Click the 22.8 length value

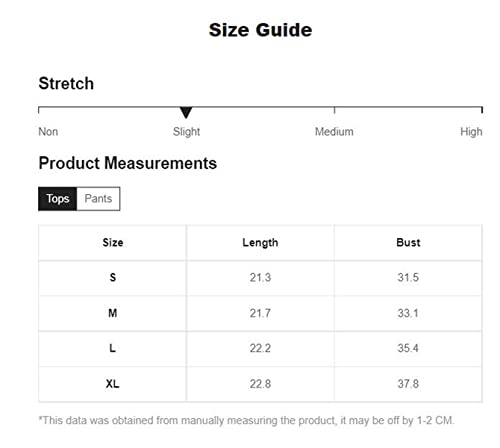point(260,384)
